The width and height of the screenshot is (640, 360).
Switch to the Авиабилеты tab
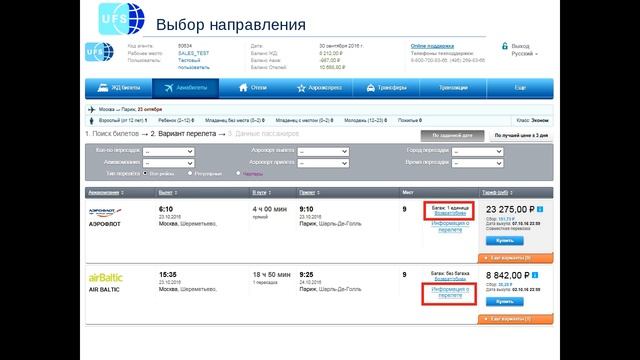pos(186,88)
